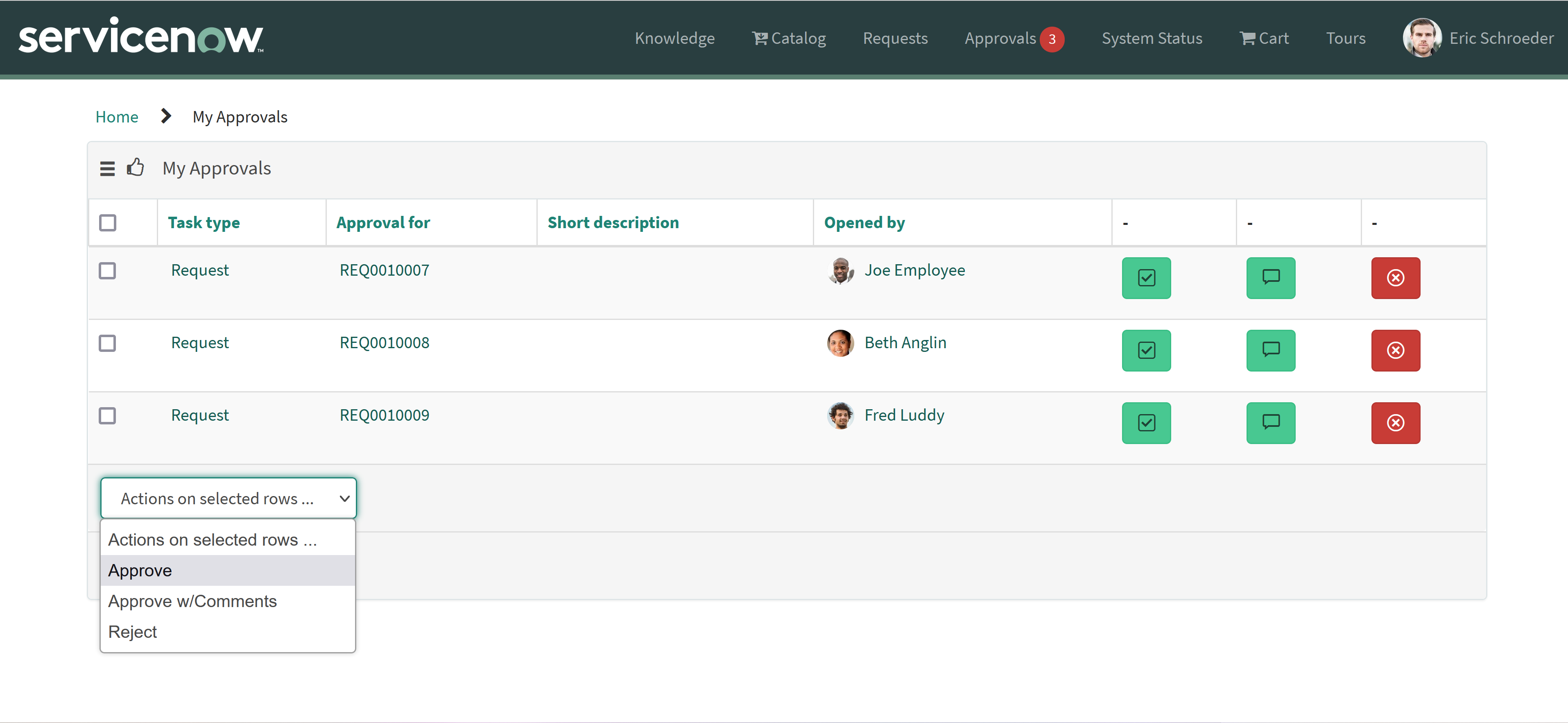Select the checkbox for REQ0010007 row

107,270
